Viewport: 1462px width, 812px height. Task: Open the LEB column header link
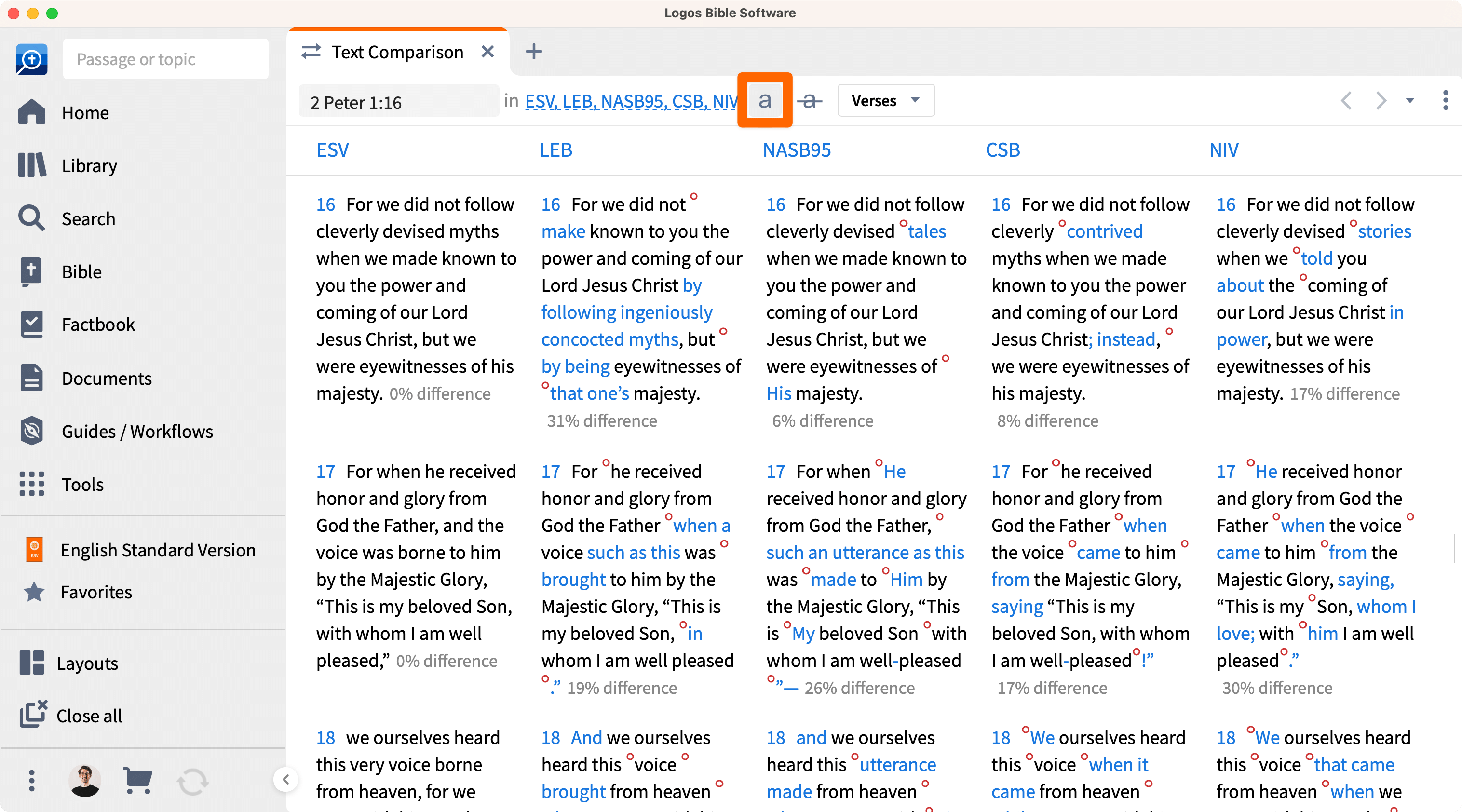tap(555, 150)
